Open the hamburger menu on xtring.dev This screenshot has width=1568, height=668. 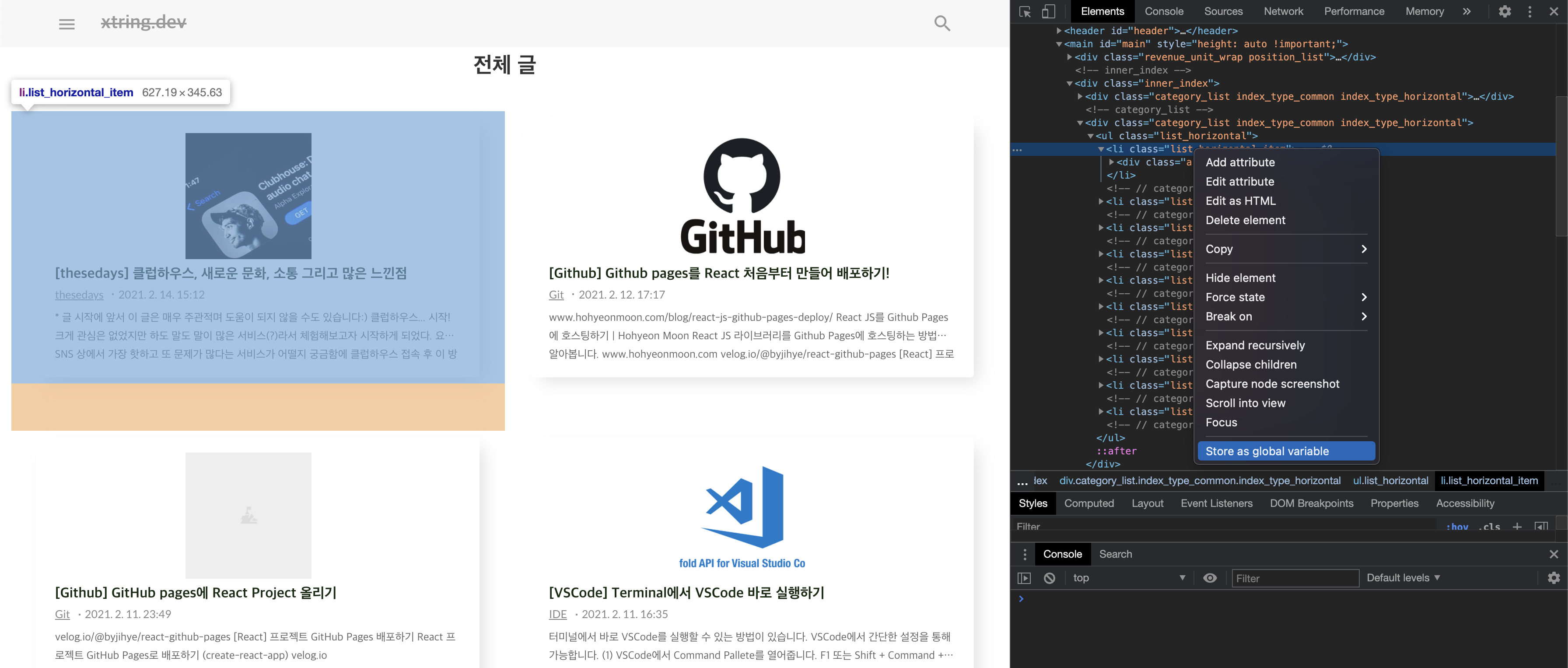tap(67, 24)
